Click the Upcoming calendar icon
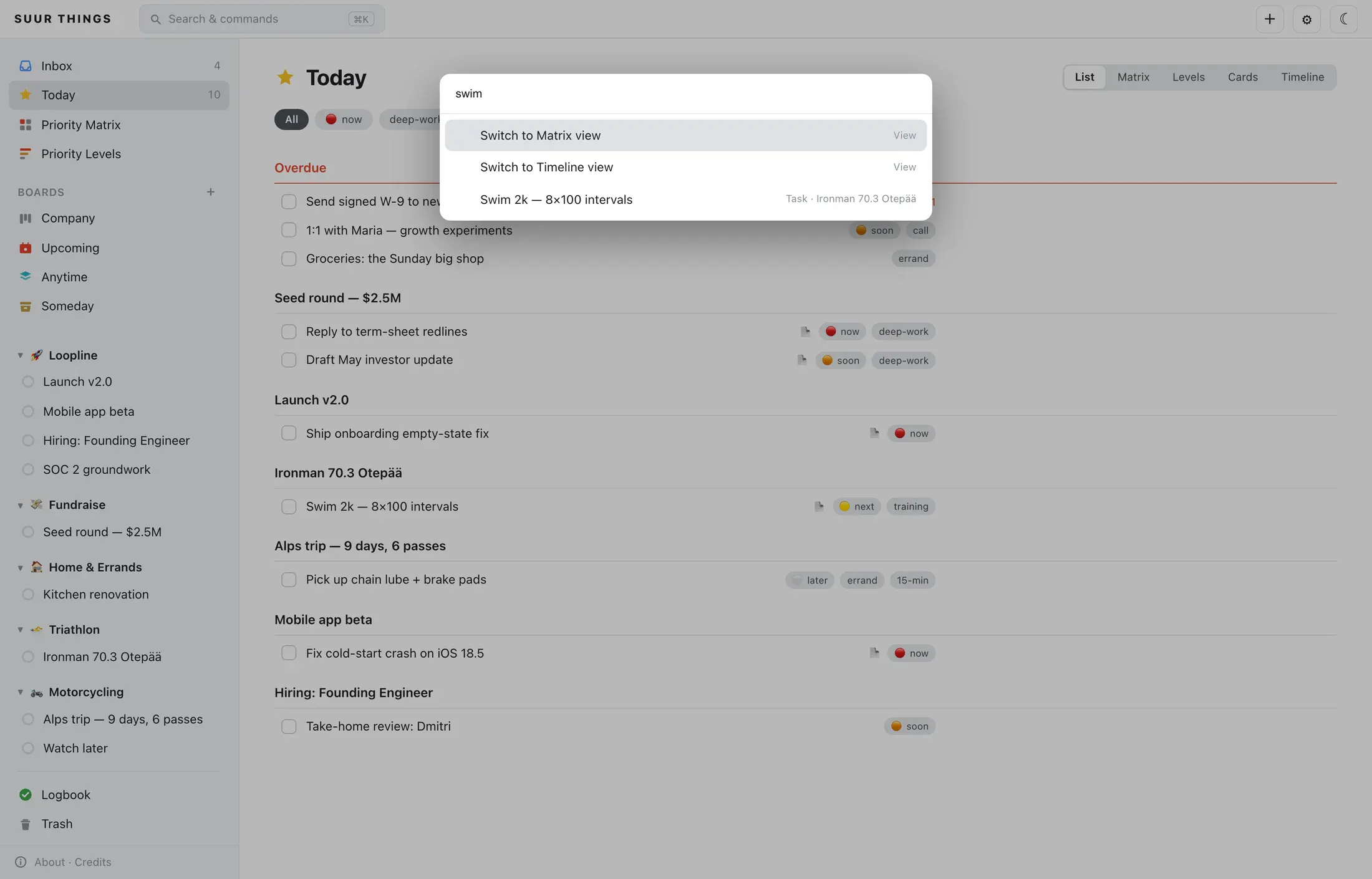The image size is (1372, 879). coord(25,247)
